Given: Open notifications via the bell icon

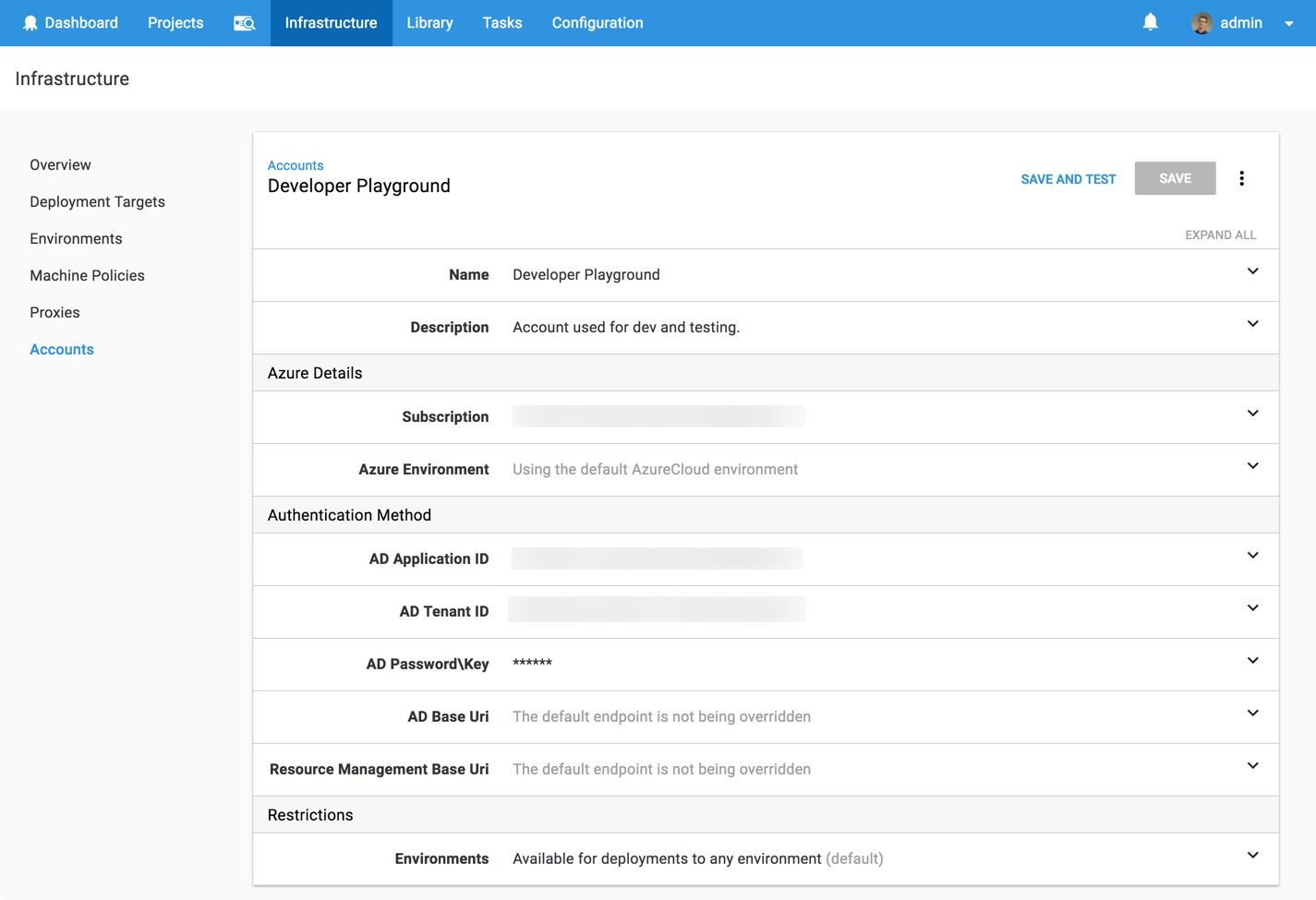Looking at the screenshot, I should (x=1150, y=21).
